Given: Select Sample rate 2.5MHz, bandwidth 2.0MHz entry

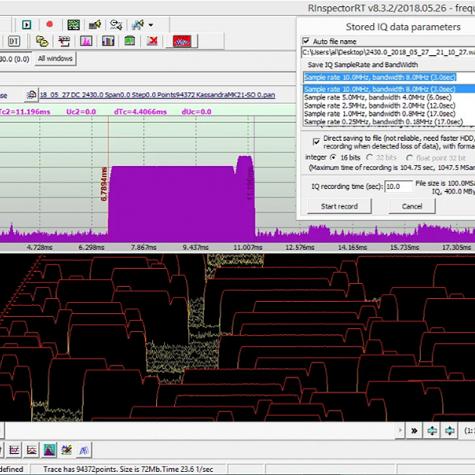Looking at the screenshot, I should coord(380,105).
